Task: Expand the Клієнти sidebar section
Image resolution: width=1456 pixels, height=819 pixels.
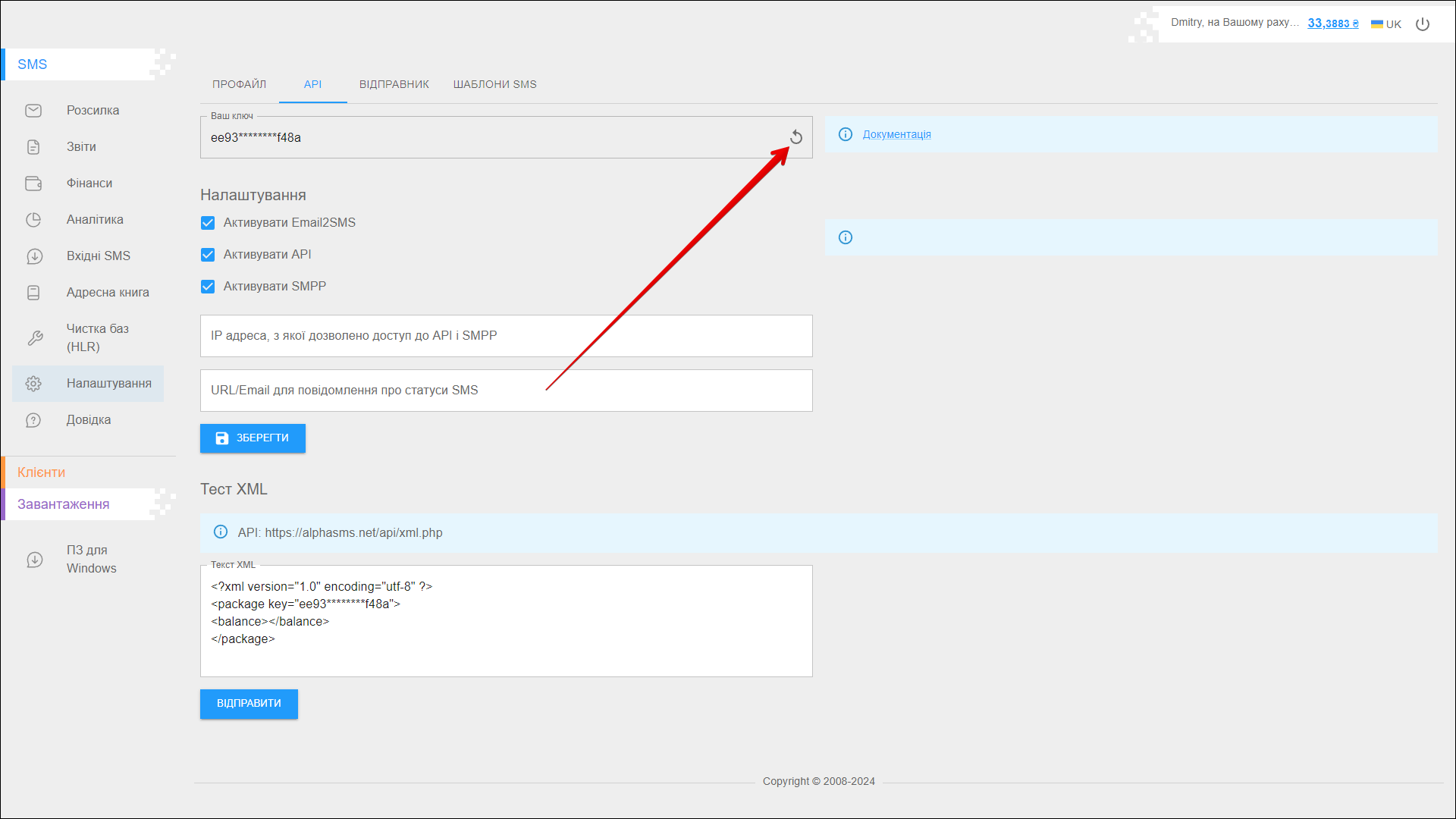Action: (42, 472)
